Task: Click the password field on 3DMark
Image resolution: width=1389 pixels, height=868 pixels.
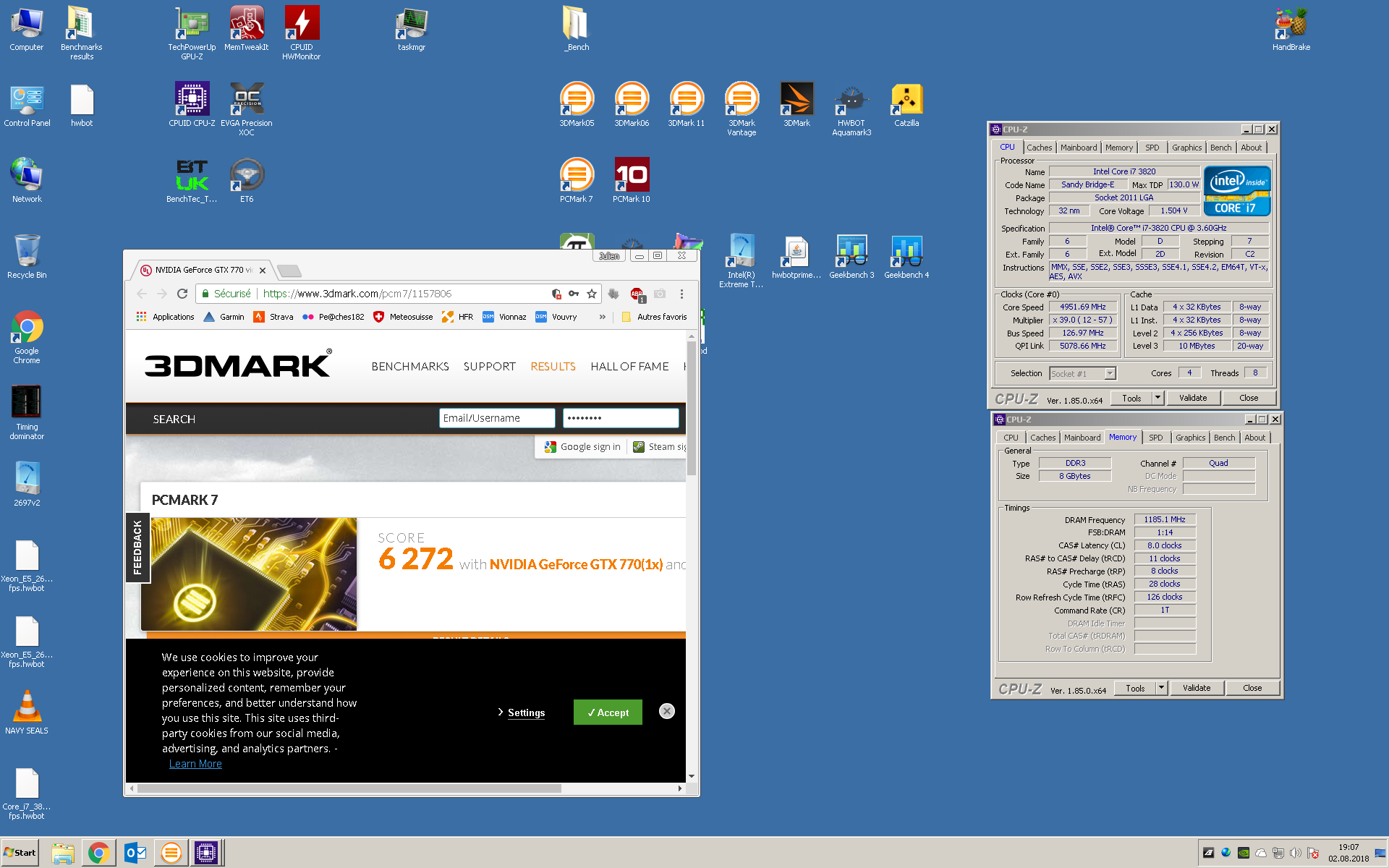Action: click(x=621, y=418)
